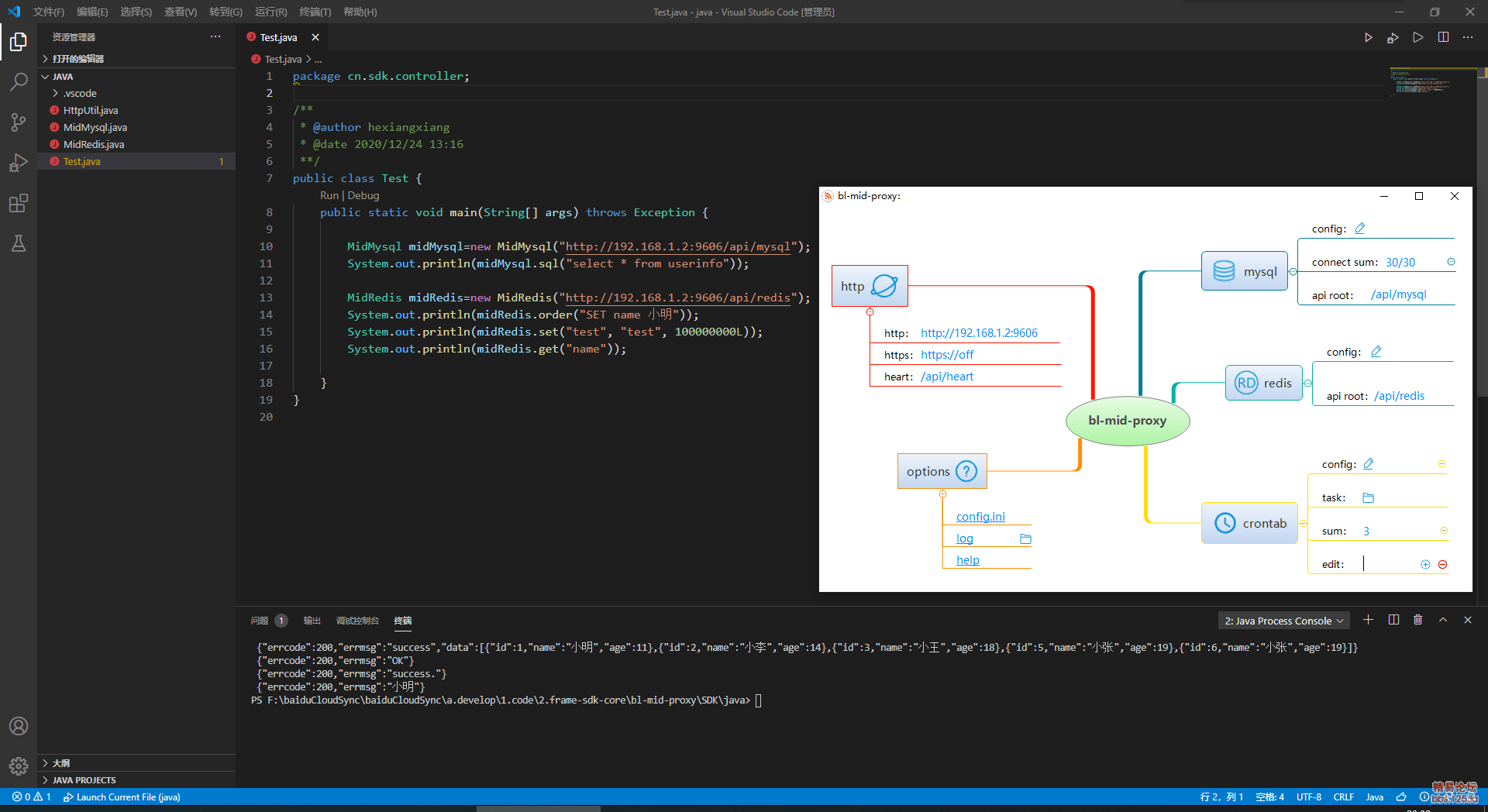Kill the terminal with trash icon
The width and height of the screenshot is (1488, 812).
click(1418, 620)
